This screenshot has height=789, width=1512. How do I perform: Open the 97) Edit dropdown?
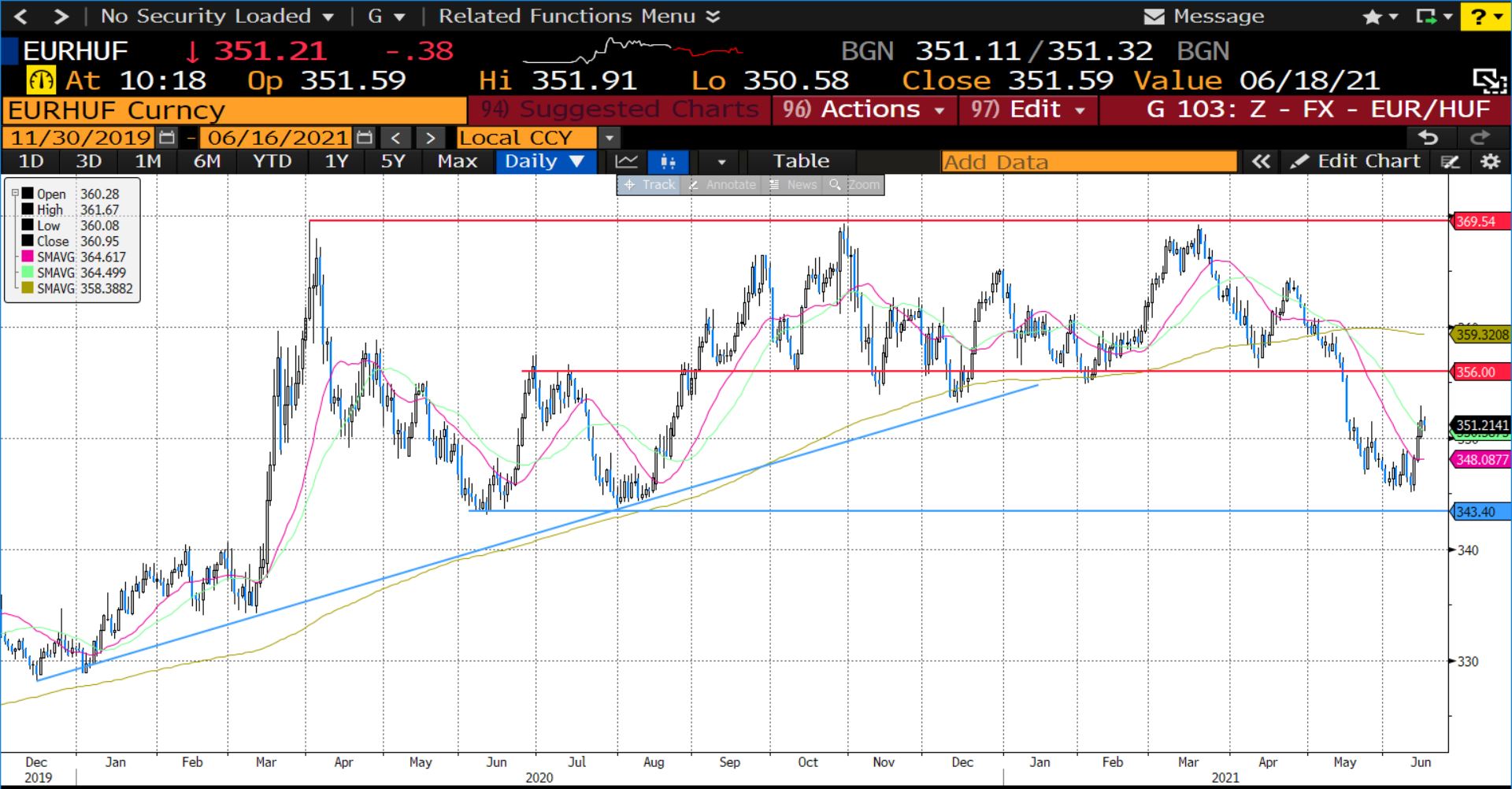1028,109
